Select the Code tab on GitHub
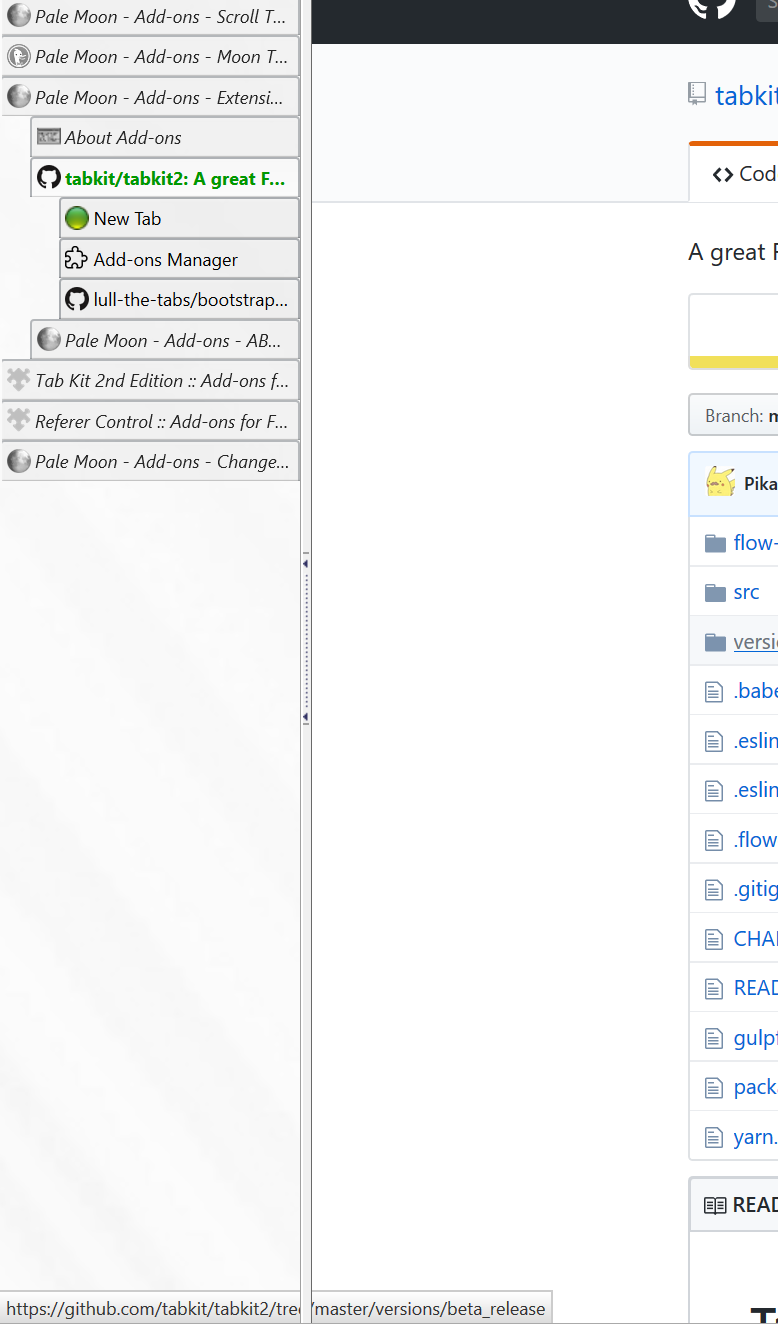The height and width of the screenshot is (1324, 778). pyautogui.click(x=744, y=174)
